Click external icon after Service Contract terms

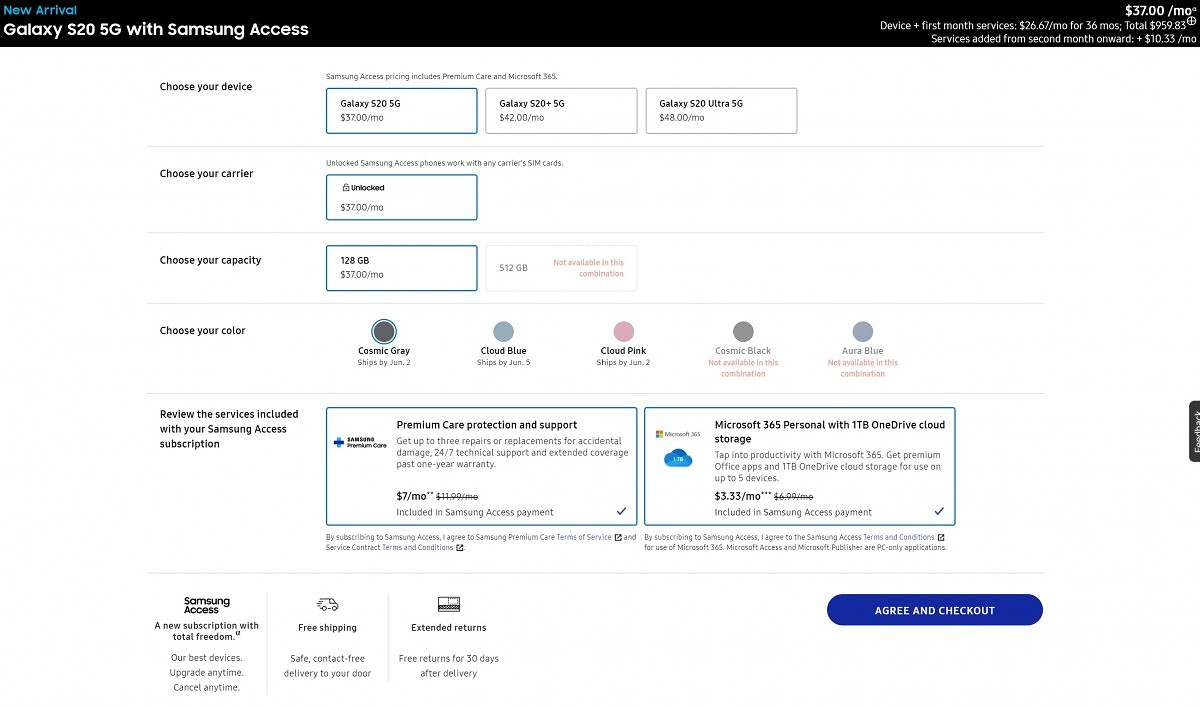pyautogui.click(x=460, y=547)
